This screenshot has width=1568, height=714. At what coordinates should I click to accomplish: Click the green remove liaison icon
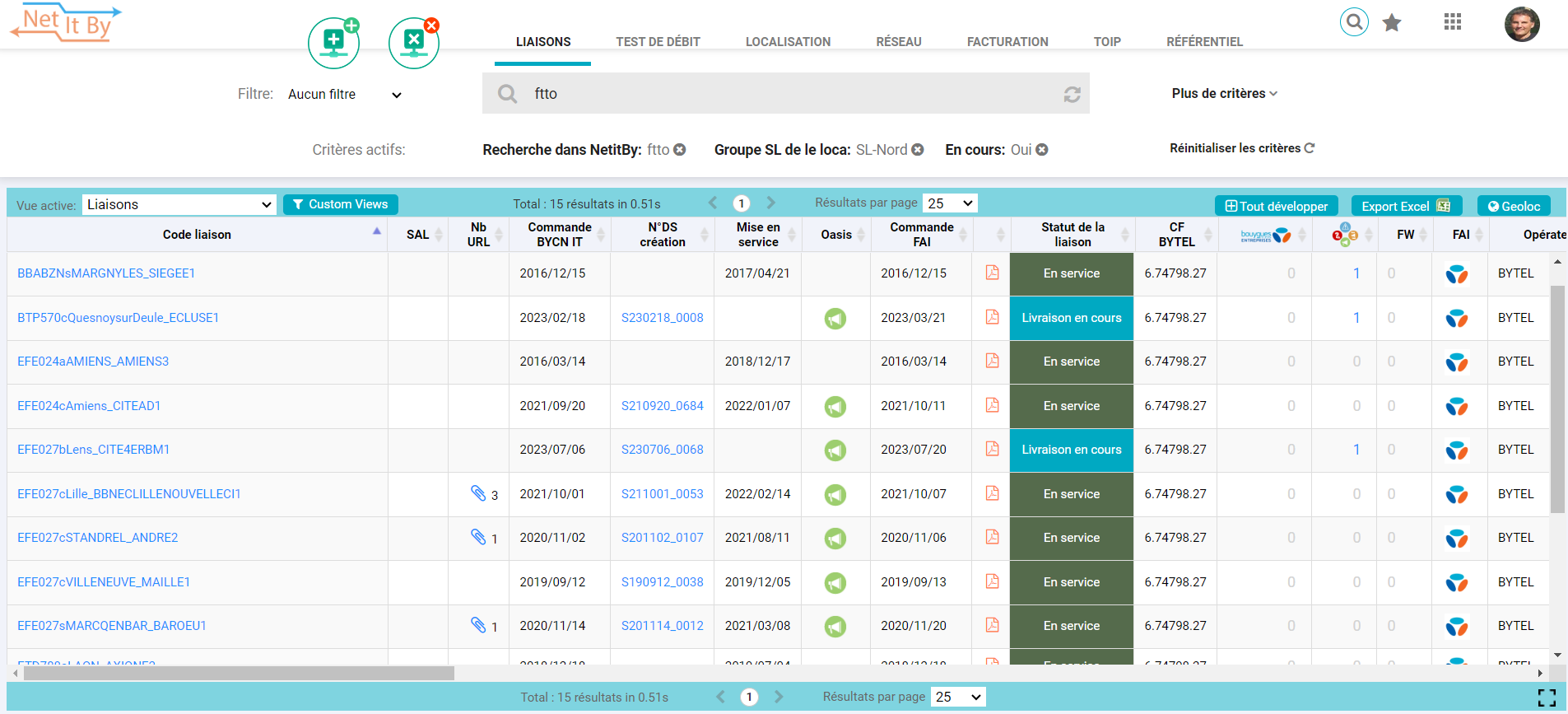point(413,43)
